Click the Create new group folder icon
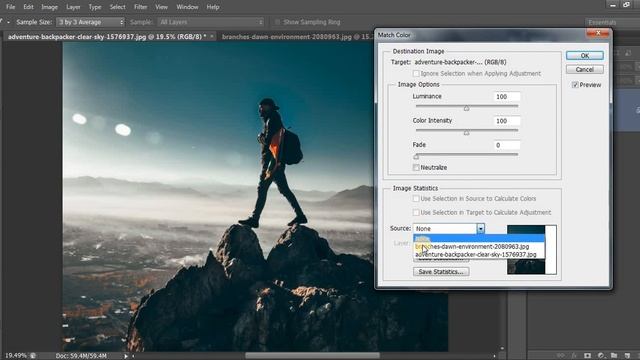 coord(614,356)
